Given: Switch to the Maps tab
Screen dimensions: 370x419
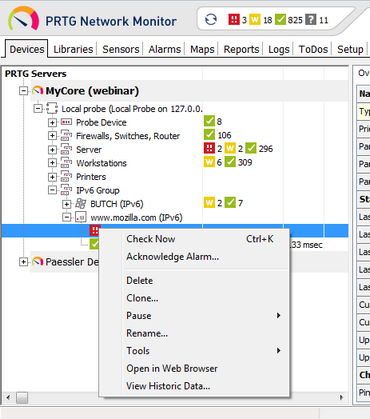Looking at the screenshot, I should pyautogui.click(x=202, y=49).
